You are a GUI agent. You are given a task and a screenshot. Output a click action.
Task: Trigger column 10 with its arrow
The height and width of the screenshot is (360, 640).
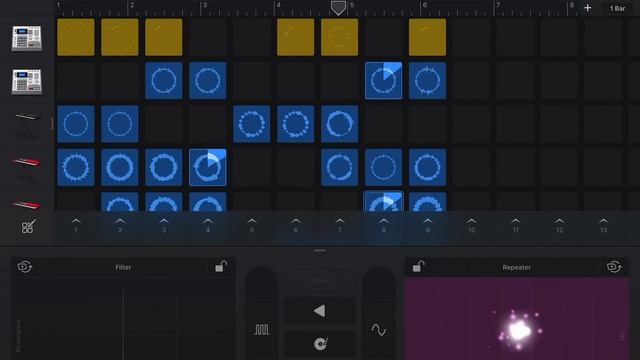pos(471,225)
